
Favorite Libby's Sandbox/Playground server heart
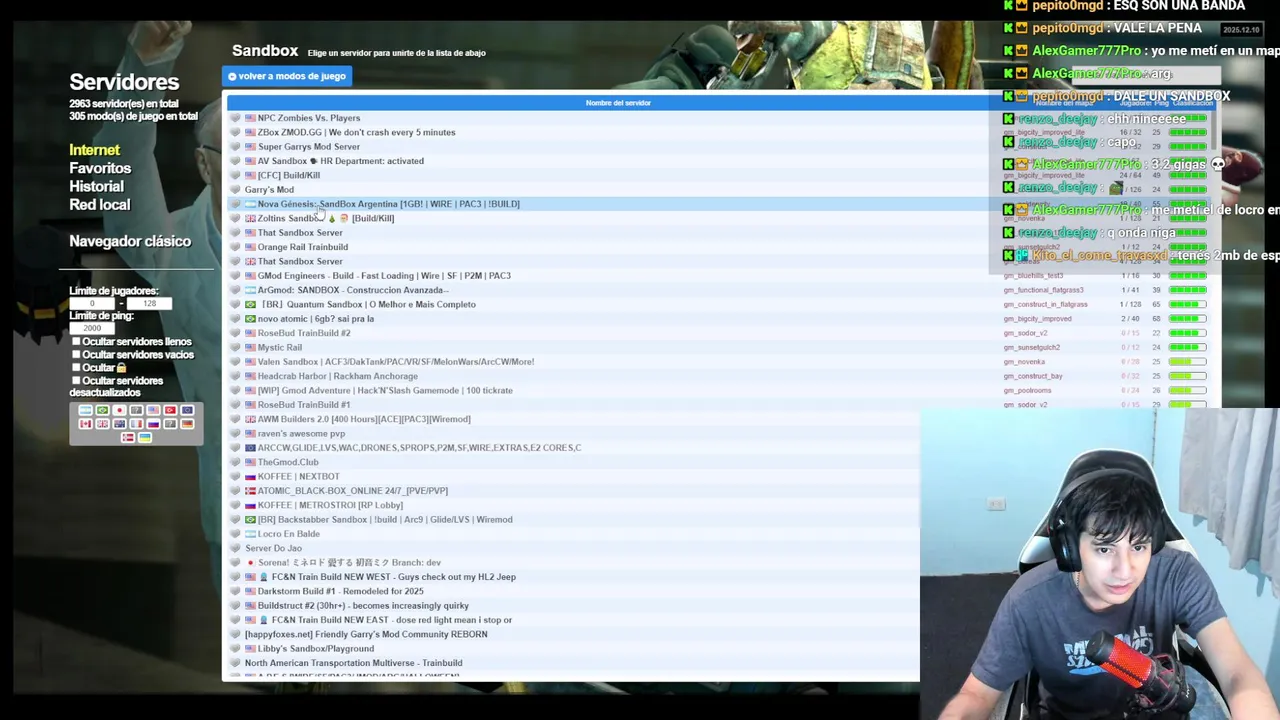[x=236, y=649]
